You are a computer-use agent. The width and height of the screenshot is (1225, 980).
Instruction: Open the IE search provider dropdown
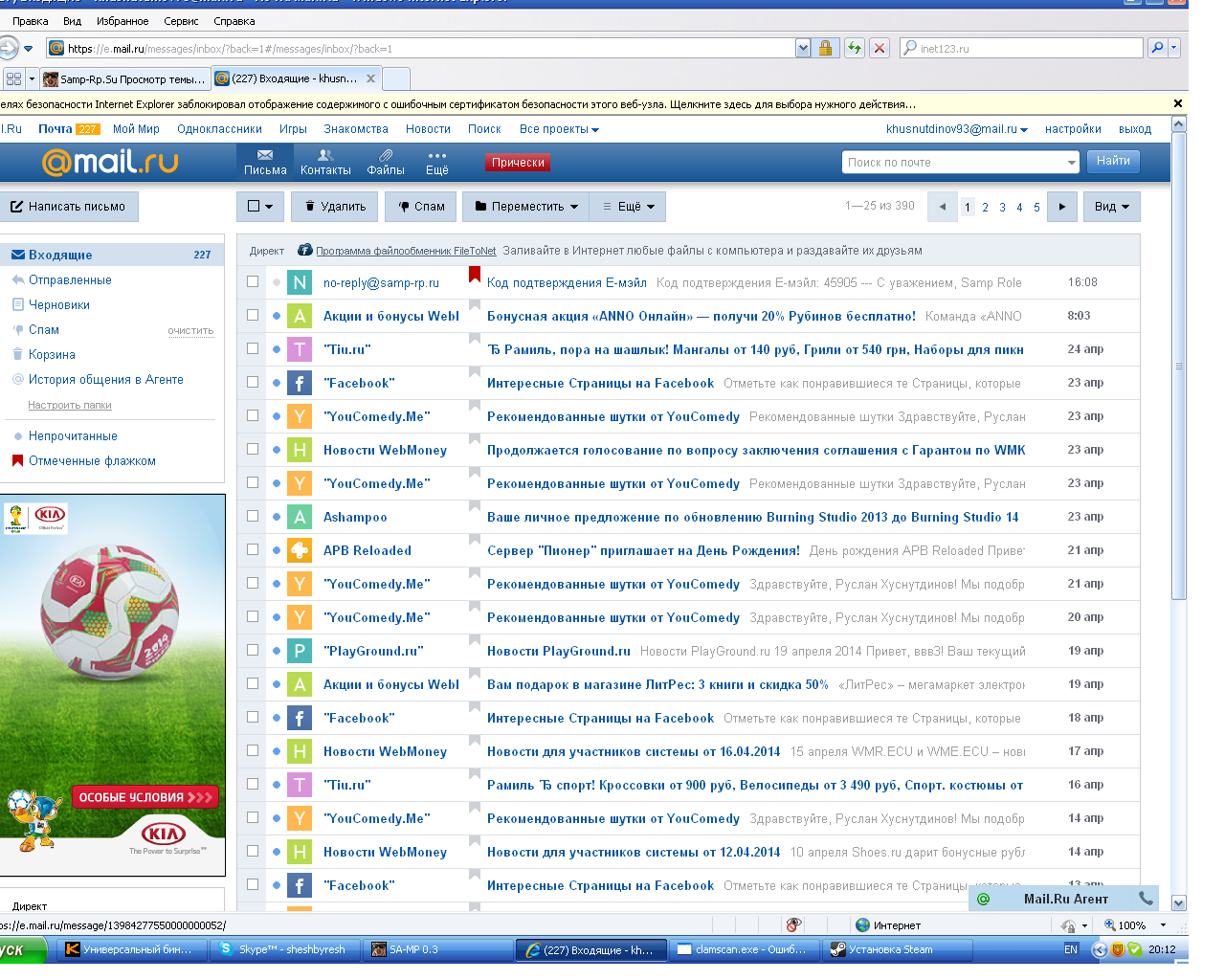pos(1174,48)
